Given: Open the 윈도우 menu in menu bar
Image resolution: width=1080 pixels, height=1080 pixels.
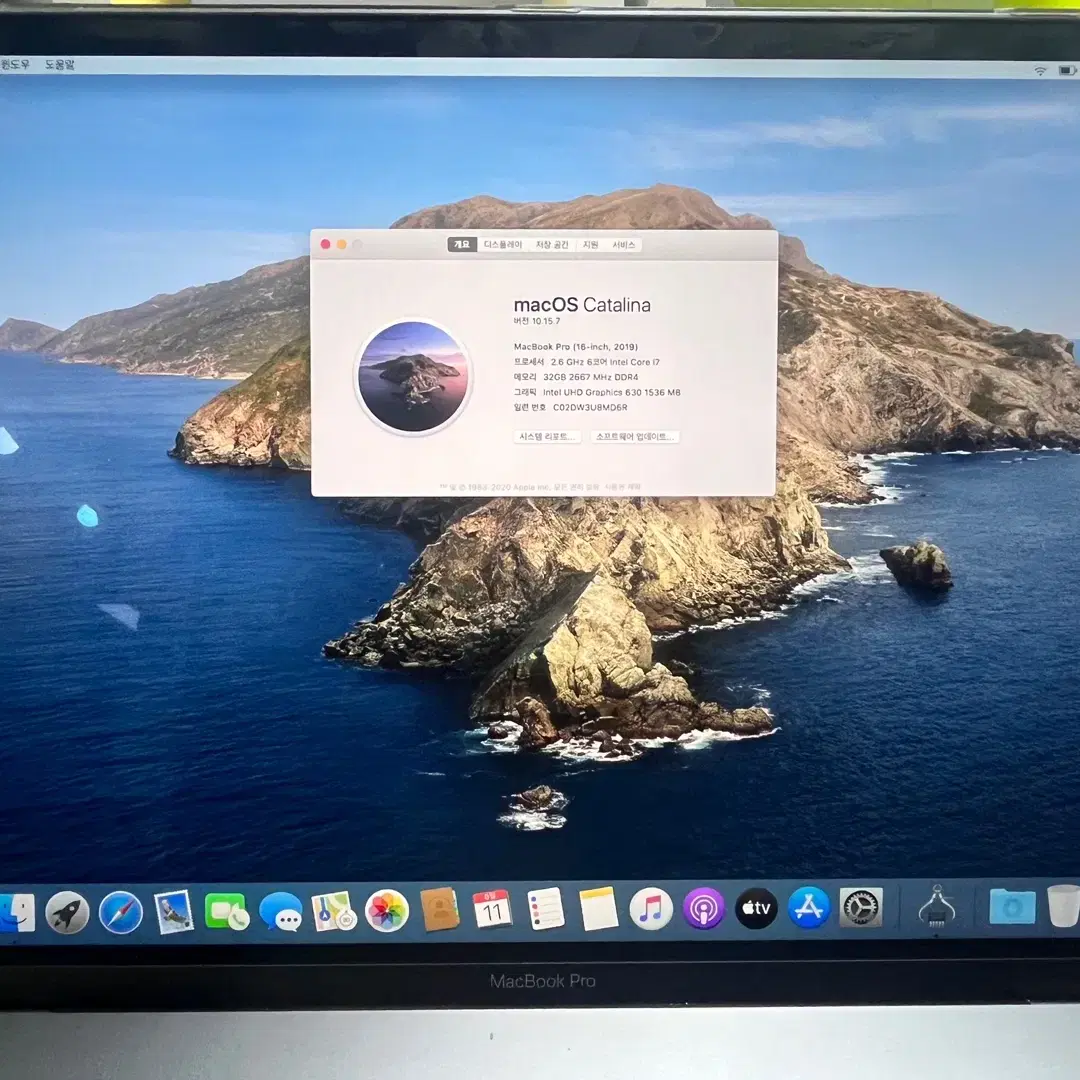Looking at the screenshot, I should tap(14, 64).
